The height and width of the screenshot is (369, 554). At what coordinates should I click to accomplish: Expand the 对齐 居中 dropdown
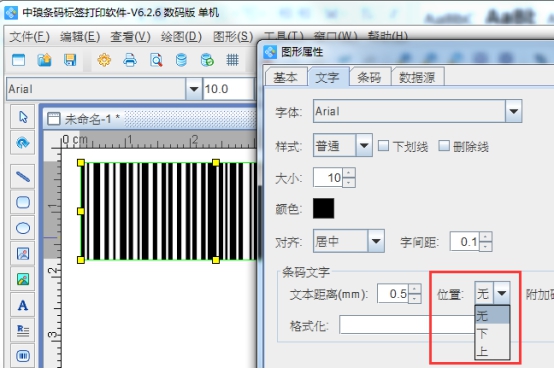376,241
